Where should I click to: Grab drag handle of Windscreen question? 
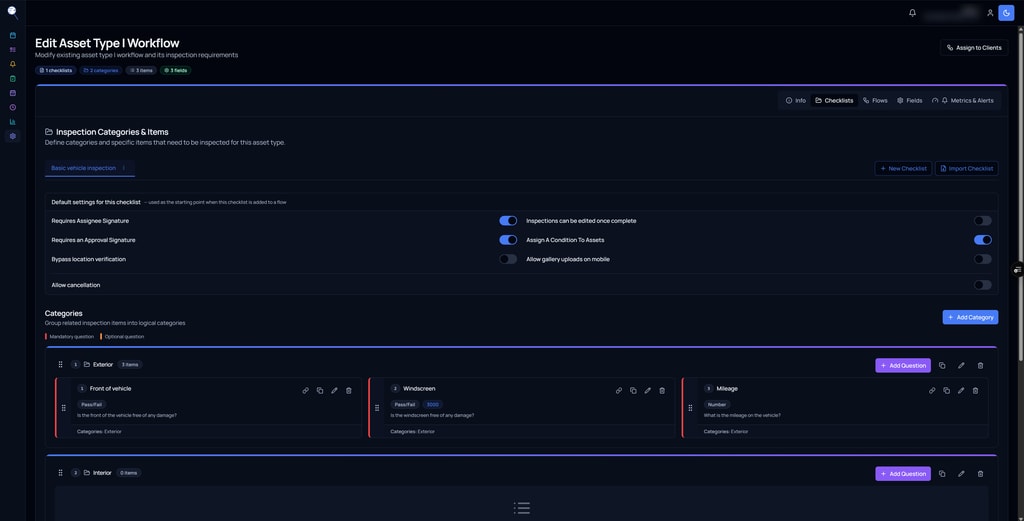[377, 408]
